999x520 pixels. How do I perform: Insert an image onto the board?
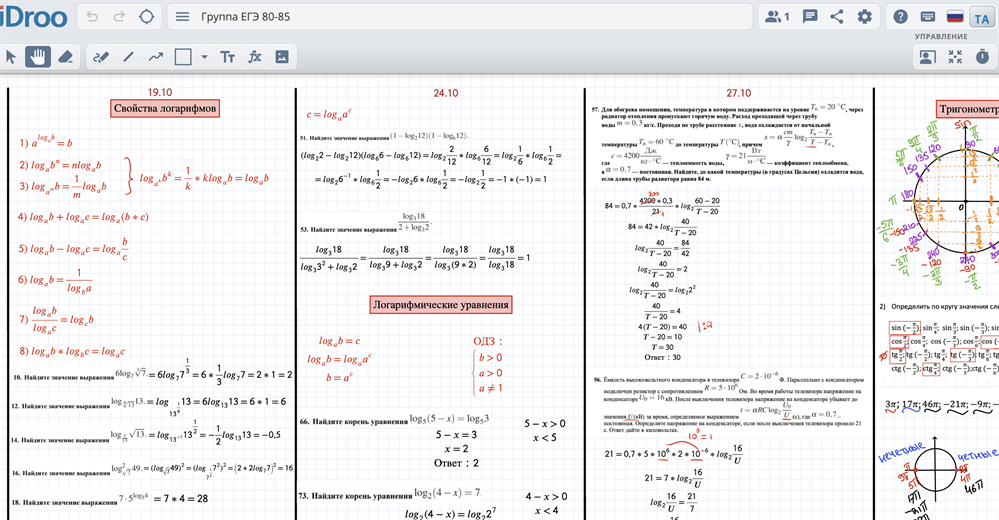pos(282,57)
